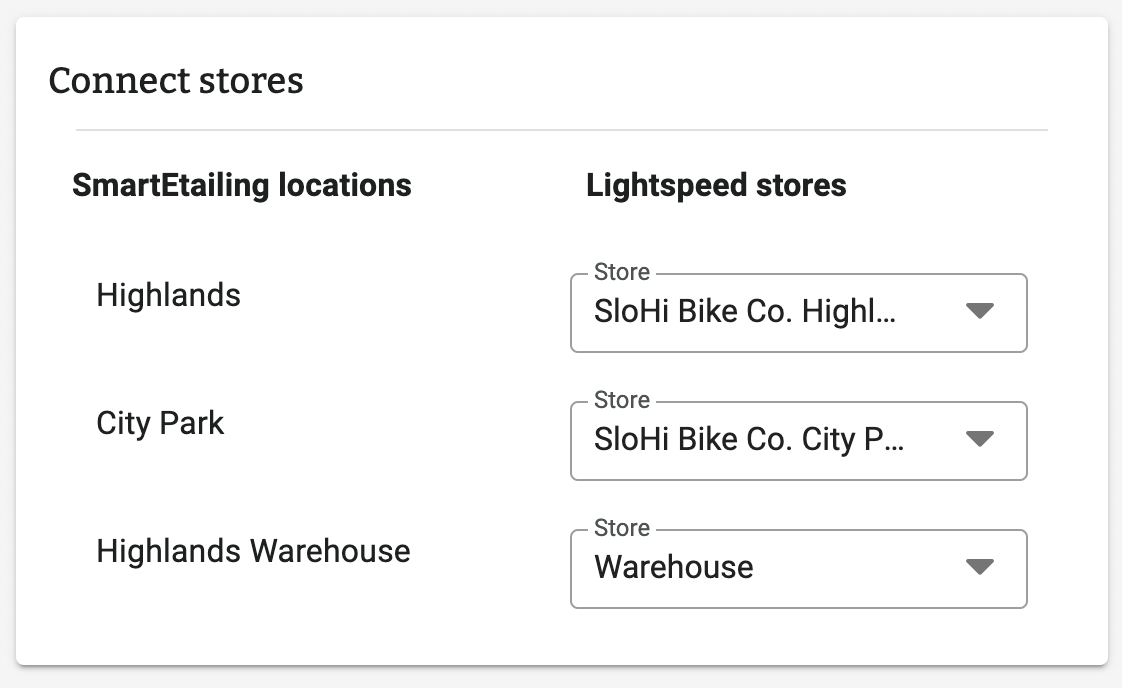Click the divider line under Connect stores
The height and width of the screenshot is (688, 1122).
point(561,130)
